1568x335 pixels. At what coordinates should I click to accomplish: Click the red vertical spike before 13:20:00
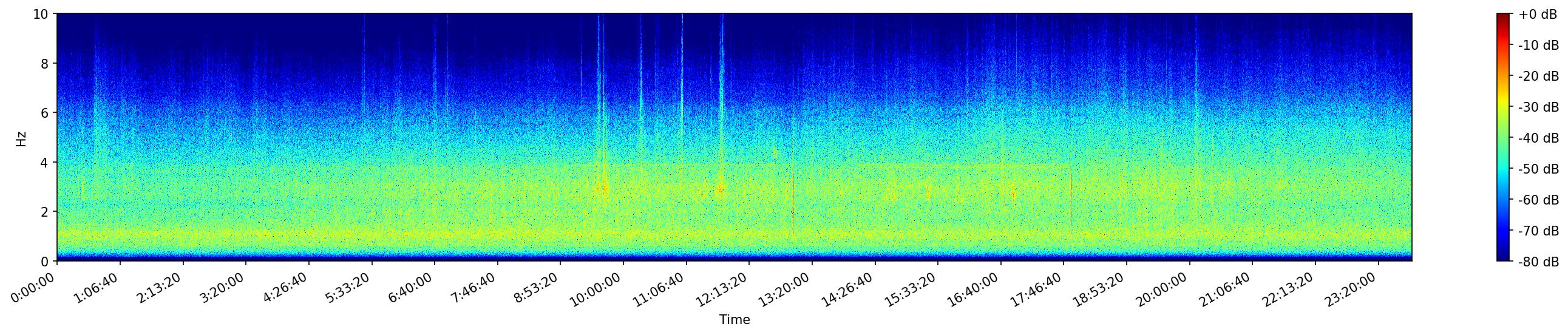(x=793, y=201)
